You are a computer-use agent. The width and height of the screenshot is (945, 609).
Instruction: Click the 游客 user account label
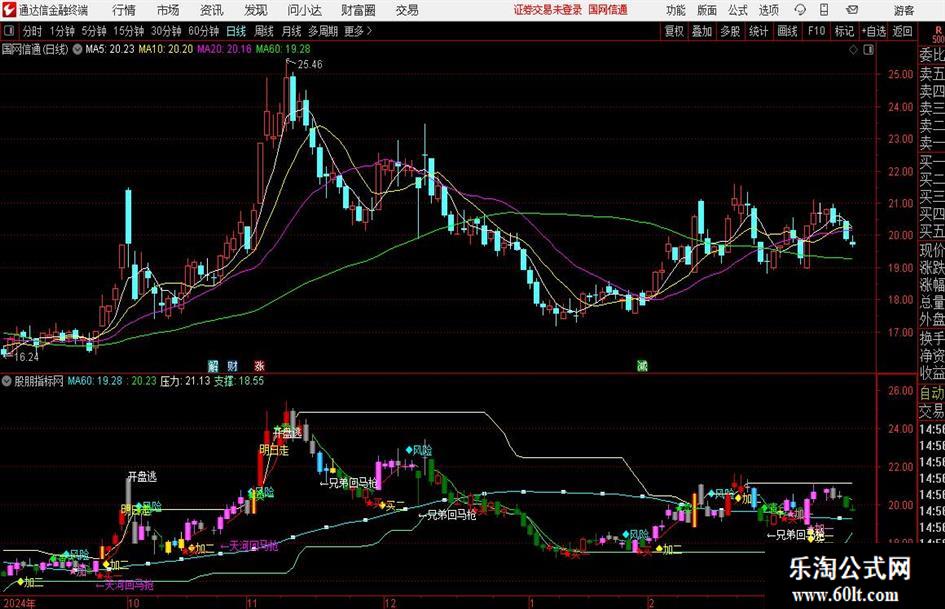coord(903,10)
